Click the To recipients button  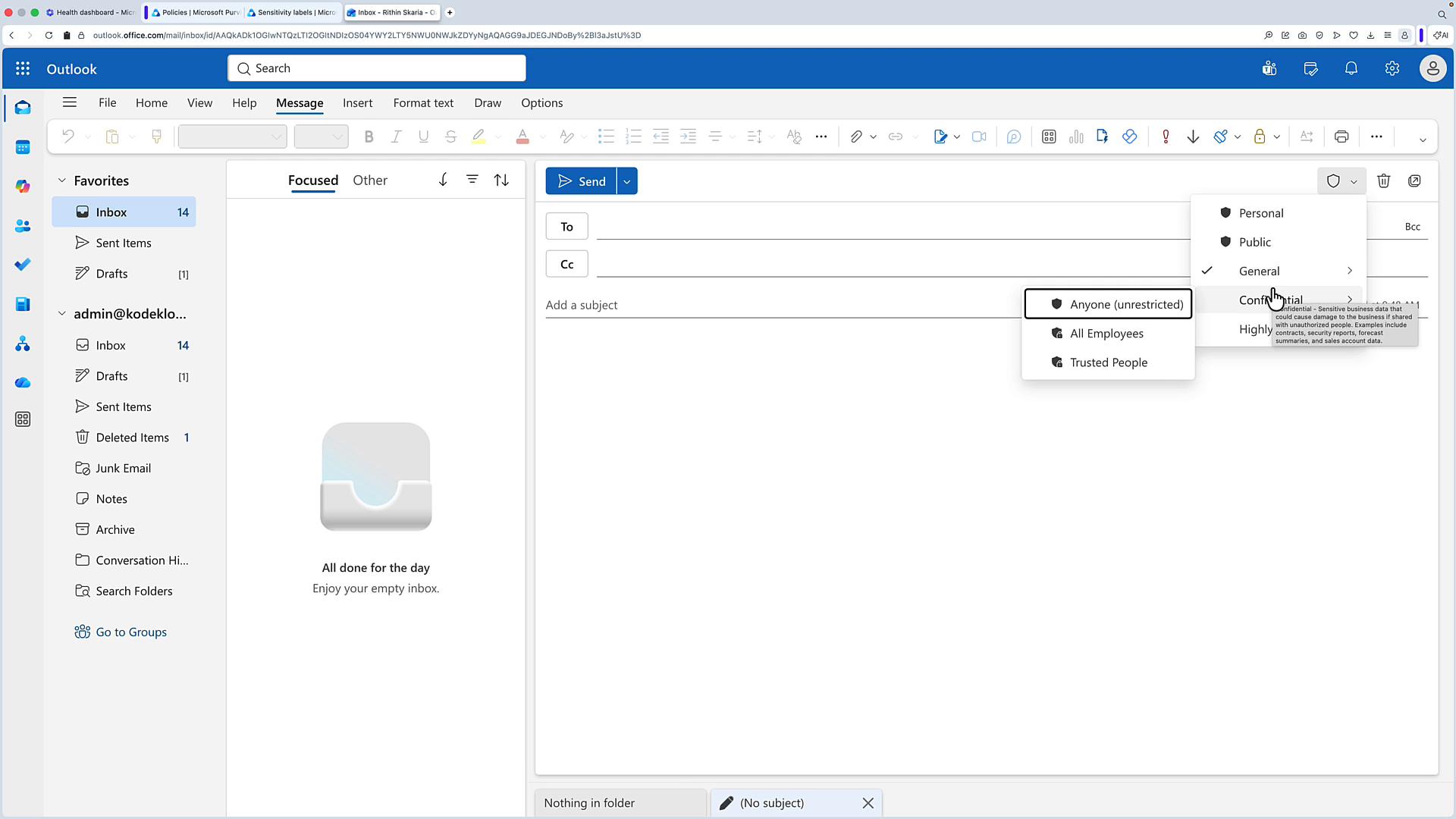click(566, 227)
